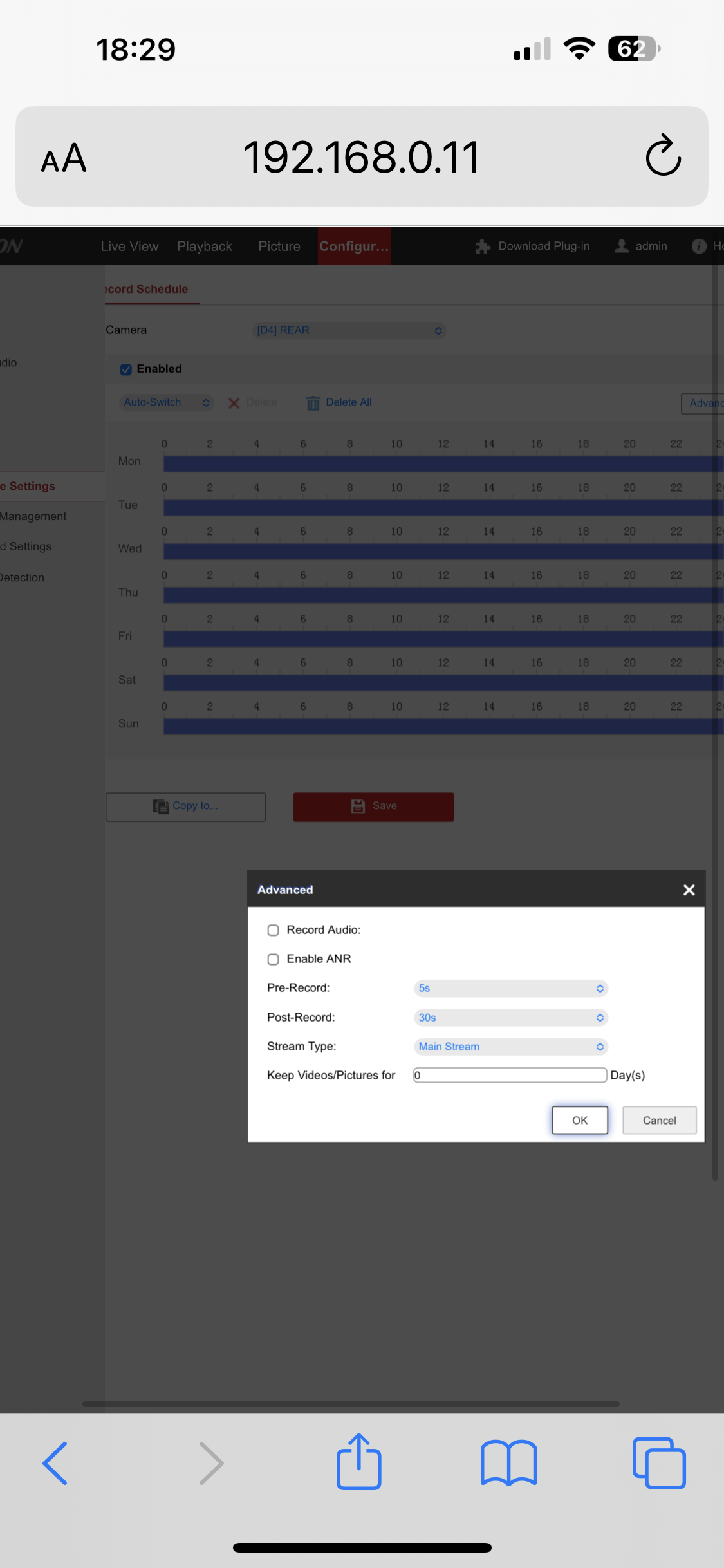Screen dimensions: 724x1568
Task: Open the AA reader settings icon
Action: pyautogui.click(x=64, y=158)
